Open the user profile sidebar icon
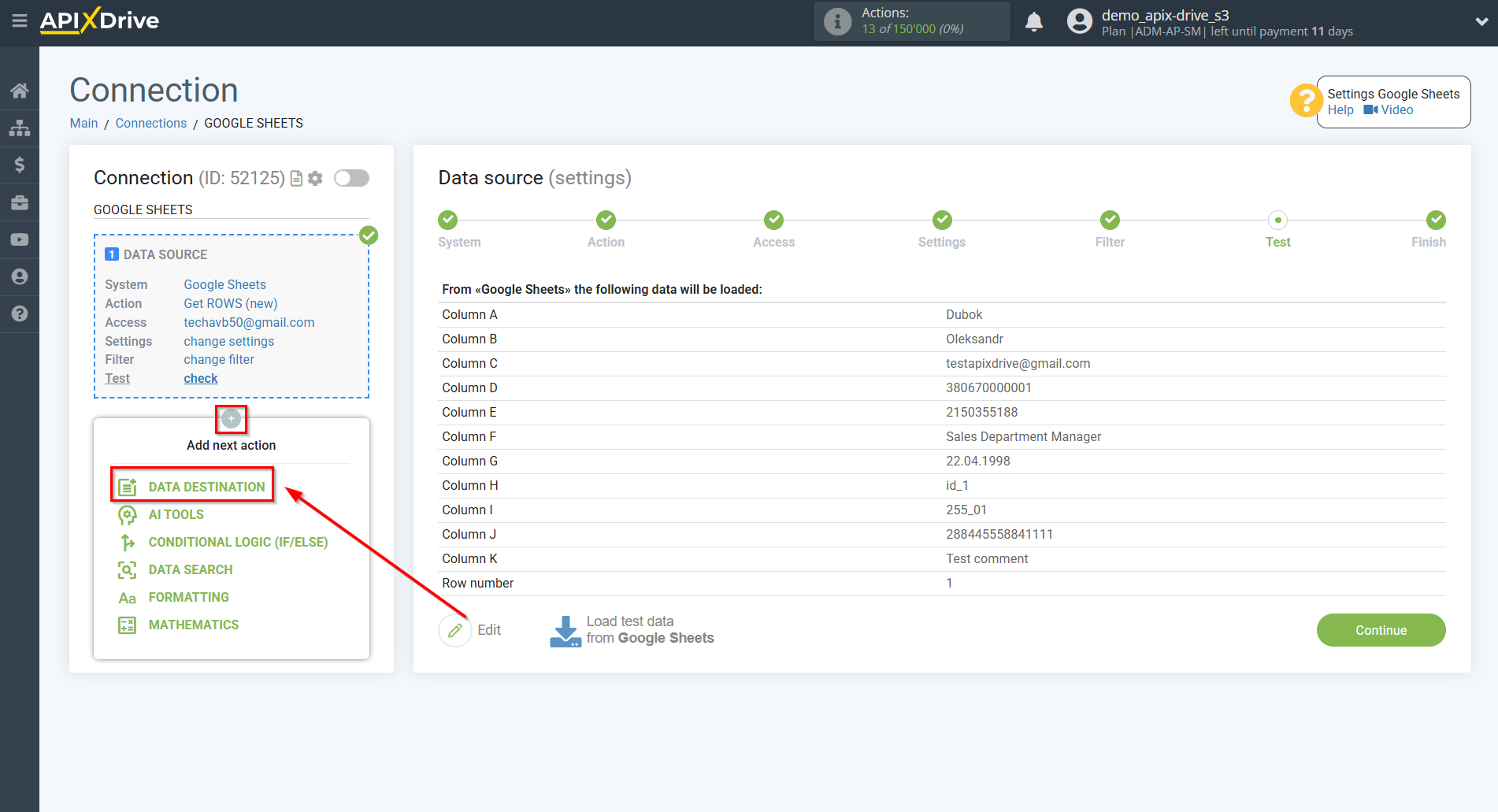The image size is (1498, 812). tap(20, 276)
